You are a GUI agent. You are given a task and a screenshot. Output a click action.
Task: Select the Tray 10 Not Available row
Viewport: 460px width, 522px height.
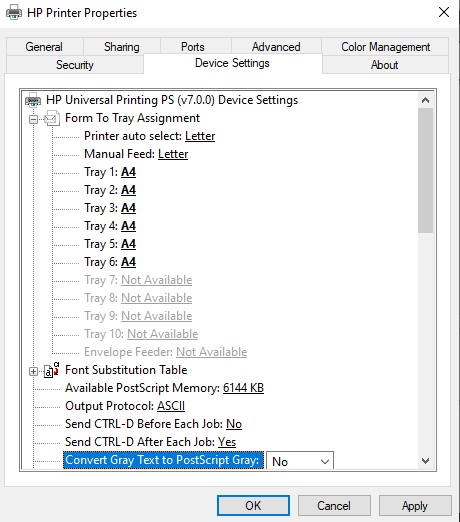tap(141, 334)
